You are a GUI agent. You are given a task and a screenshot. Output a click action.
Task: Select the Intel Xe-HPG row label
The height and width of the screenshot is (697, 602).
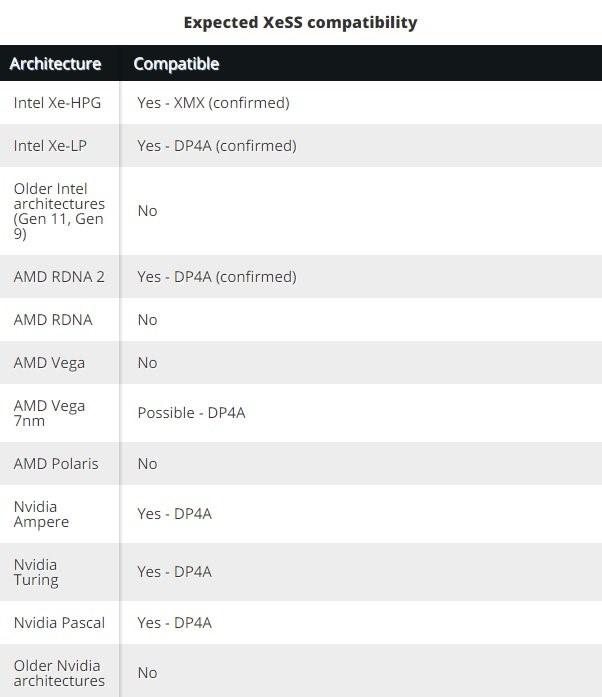57,103
